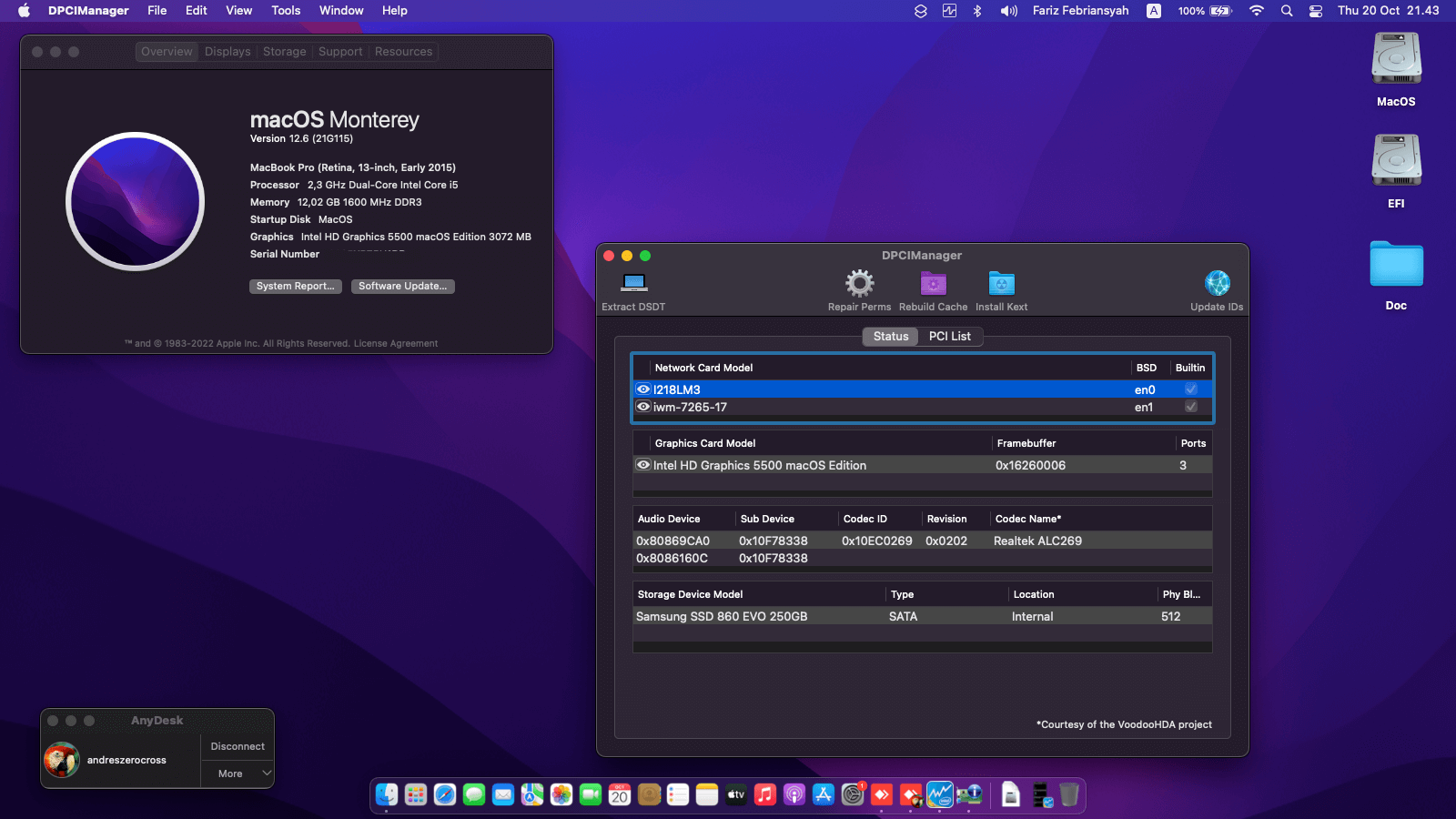Select the Overview tab in About window
Image resolution: width=1456 pixels, height=819 pixels.
(167, 52)
